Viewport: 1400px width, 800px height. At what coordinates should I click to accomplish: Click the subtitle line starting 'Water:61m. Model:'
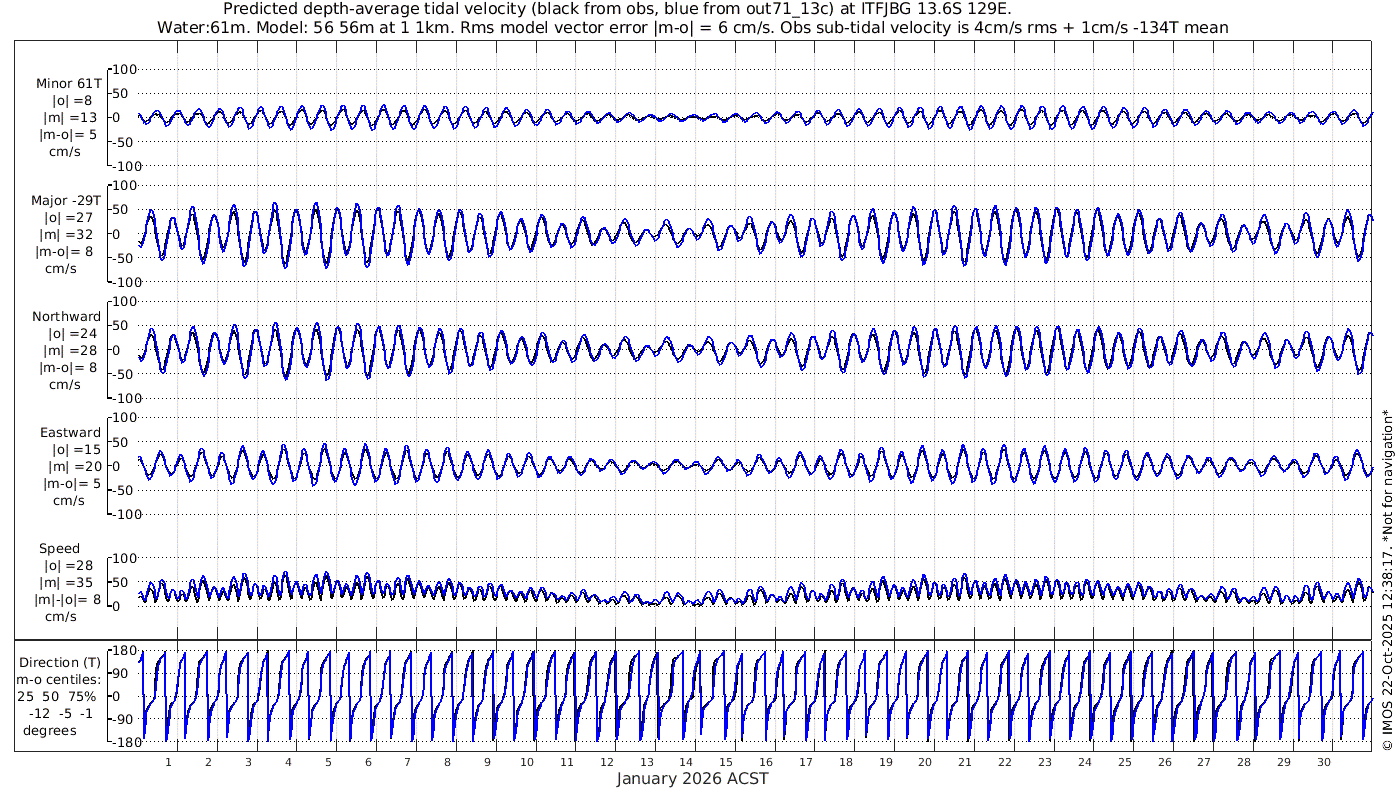tap(693, 27)
